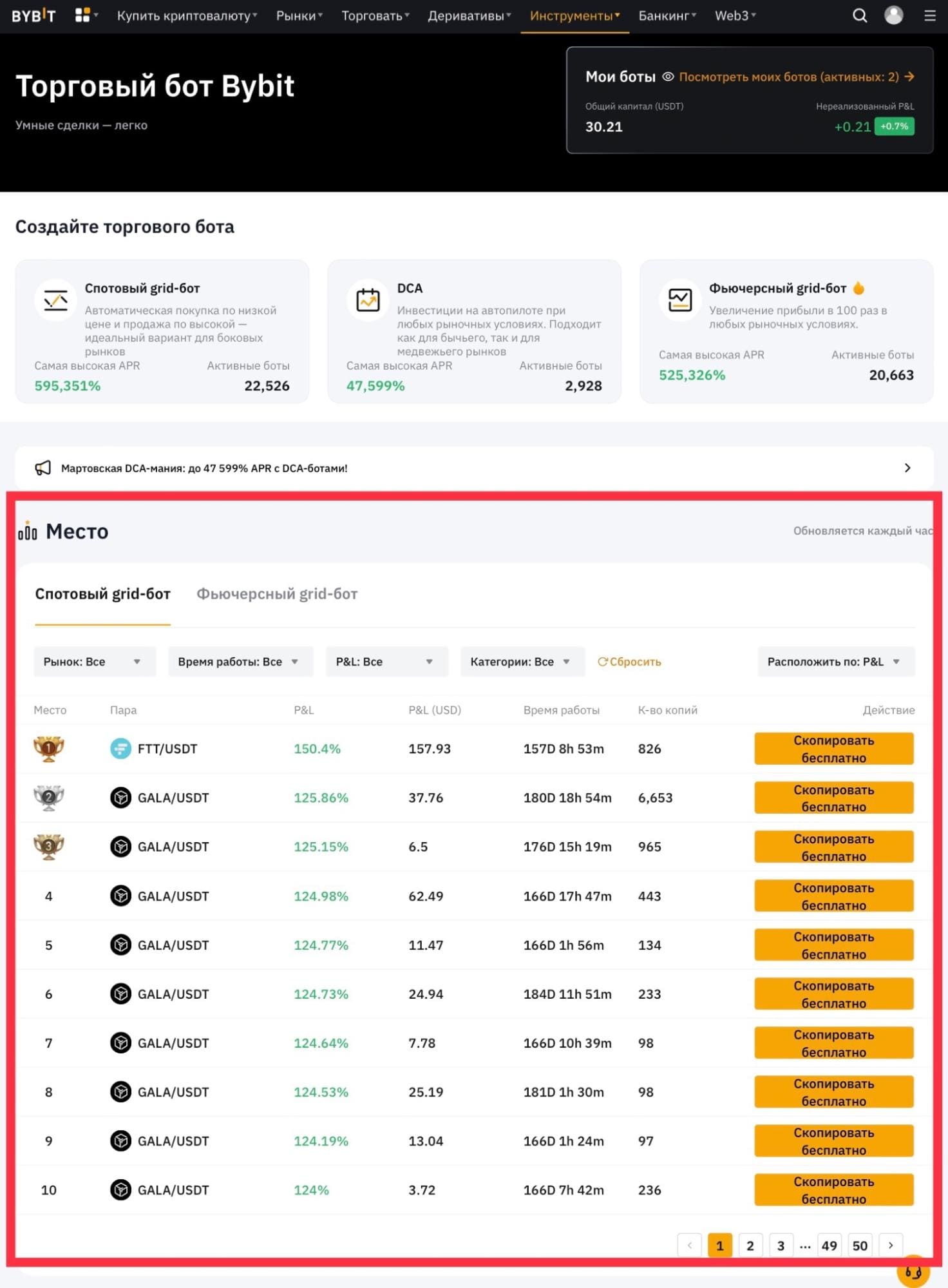Click the Bybit logo
The image size is (948, 1288).
(x=33, y=15)
